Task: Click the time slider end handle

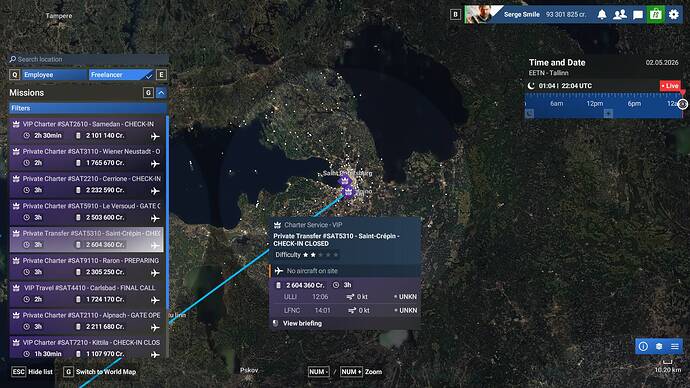Action: click(x=683, y=104)
